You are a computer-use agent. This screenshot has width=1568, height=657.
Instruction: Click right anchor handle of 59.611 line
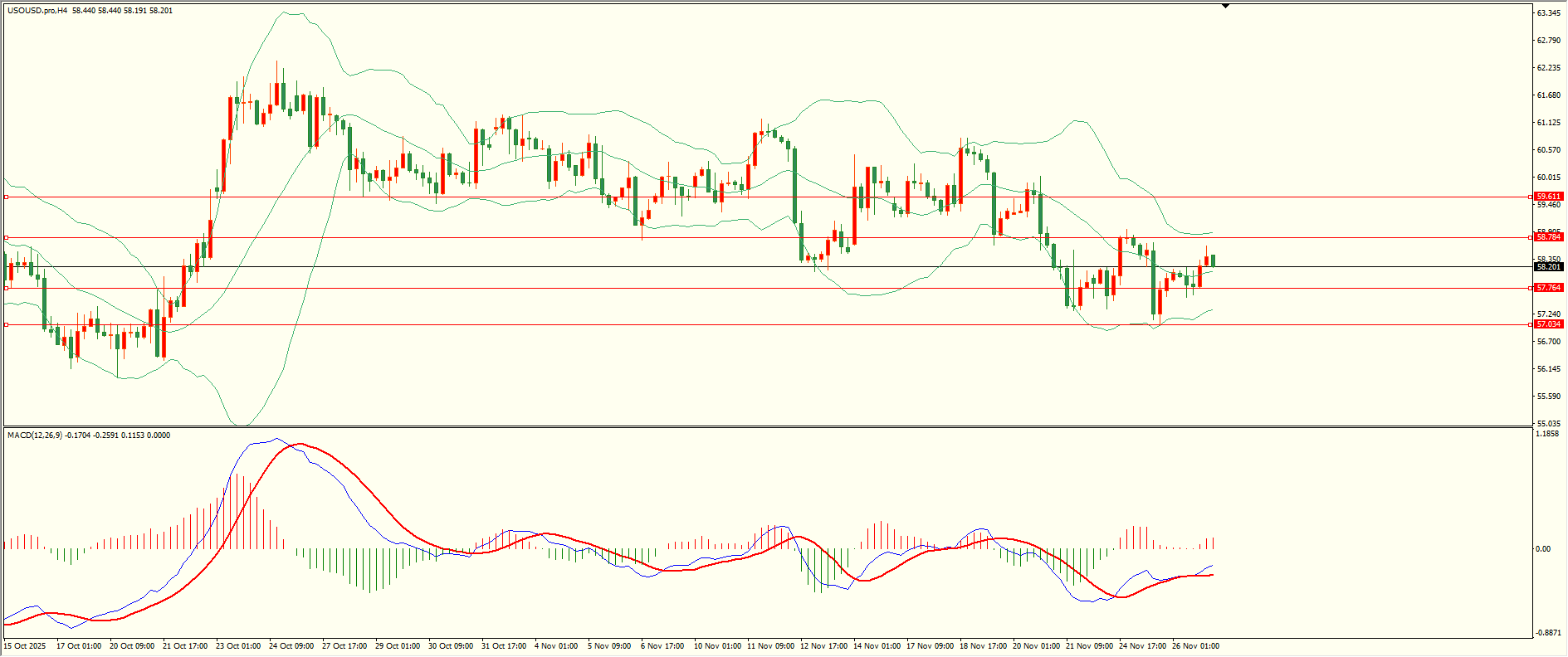[1530, 197]
